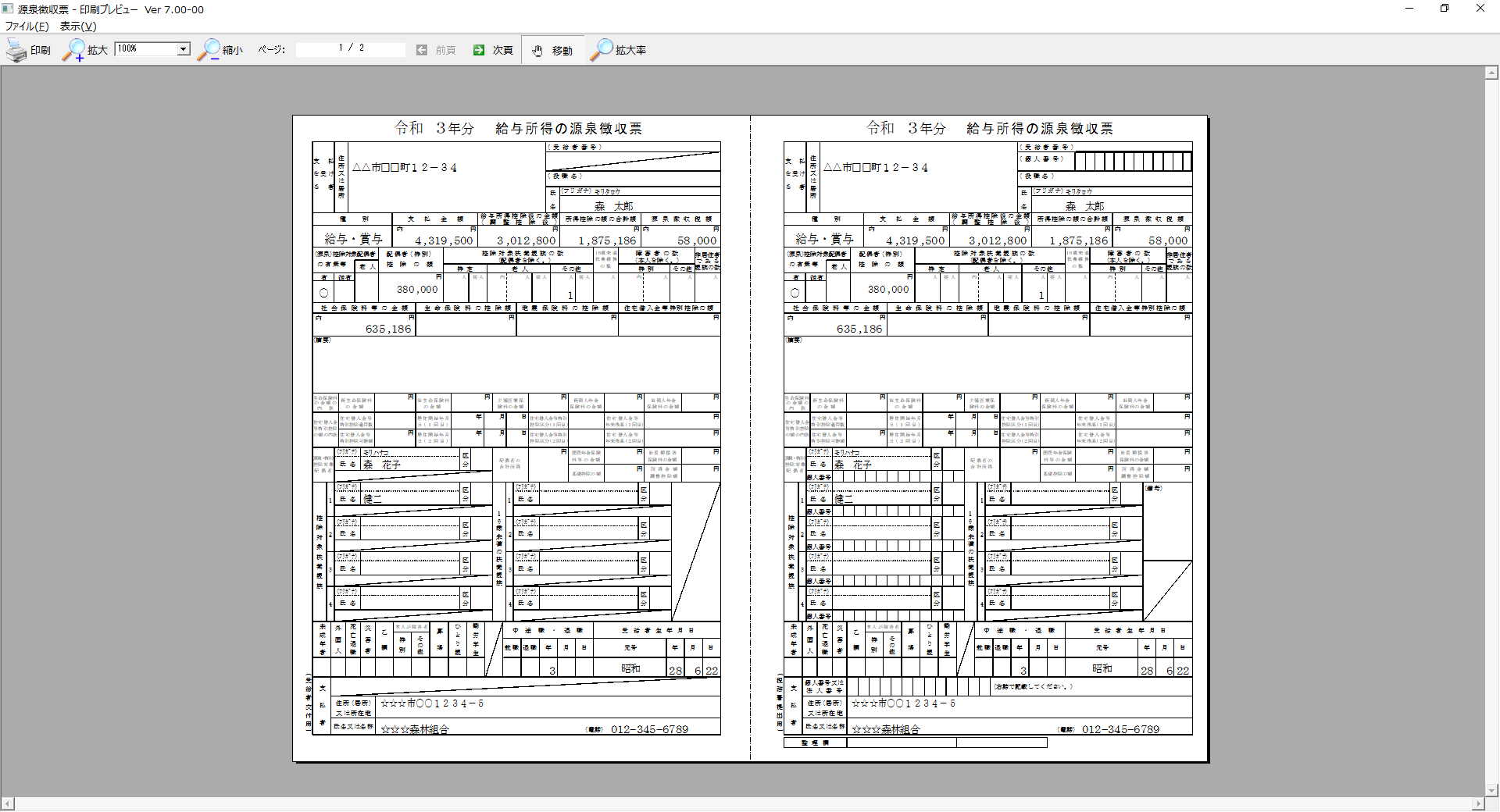The width and height of the screenshot is (1500, 812).
Task: Click the 拡大 zoom in label
Action: [98, 50]
